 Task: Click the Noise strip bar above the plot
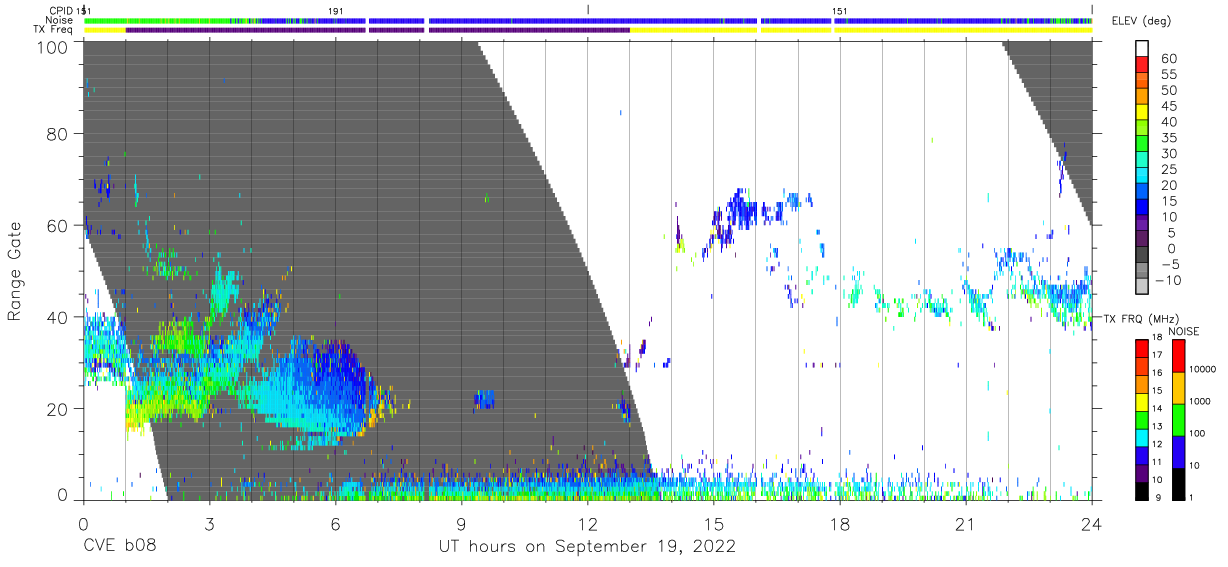click(x=588, y=20)
